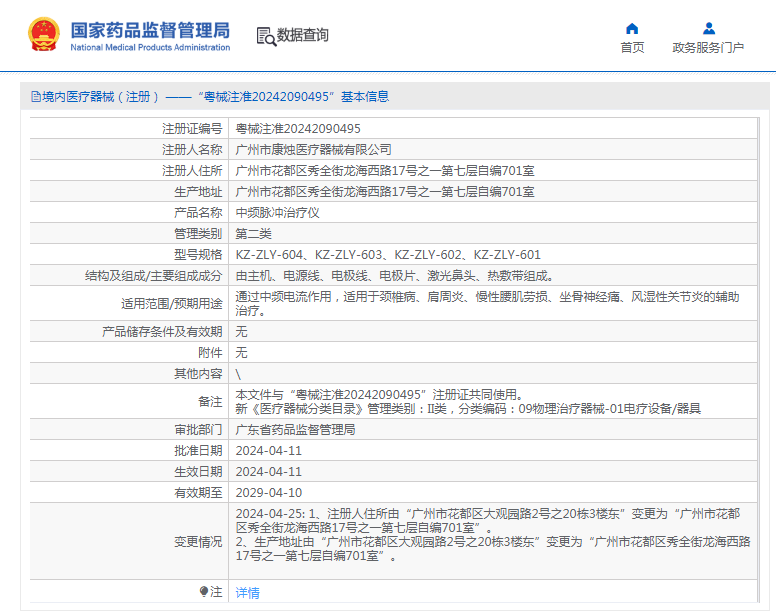The image size is (776, 612).
Task: Open 政务服务门户 label
Action: [x=708, y=47]
